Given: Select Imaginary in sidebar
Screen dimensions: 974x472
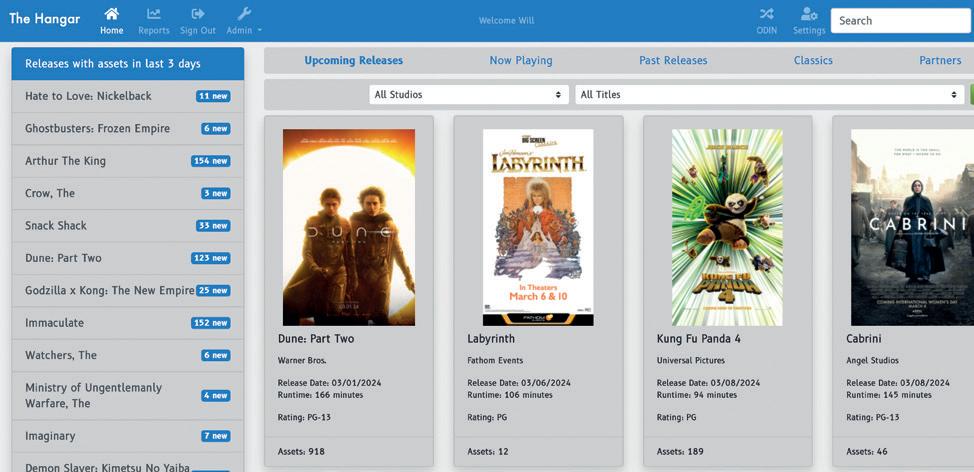Looking at the screenshot, I should tap(127, 435).
